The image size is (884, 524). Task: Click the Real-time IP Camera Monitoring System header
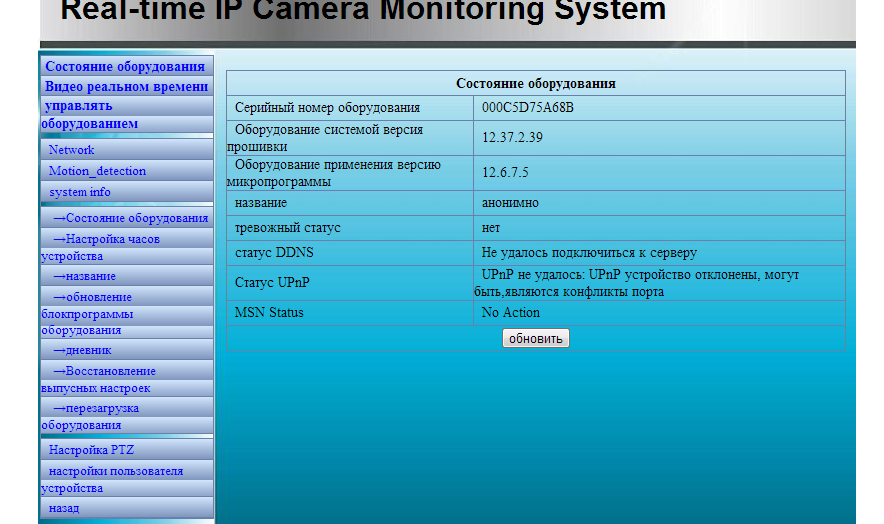(x=363, y=10)
